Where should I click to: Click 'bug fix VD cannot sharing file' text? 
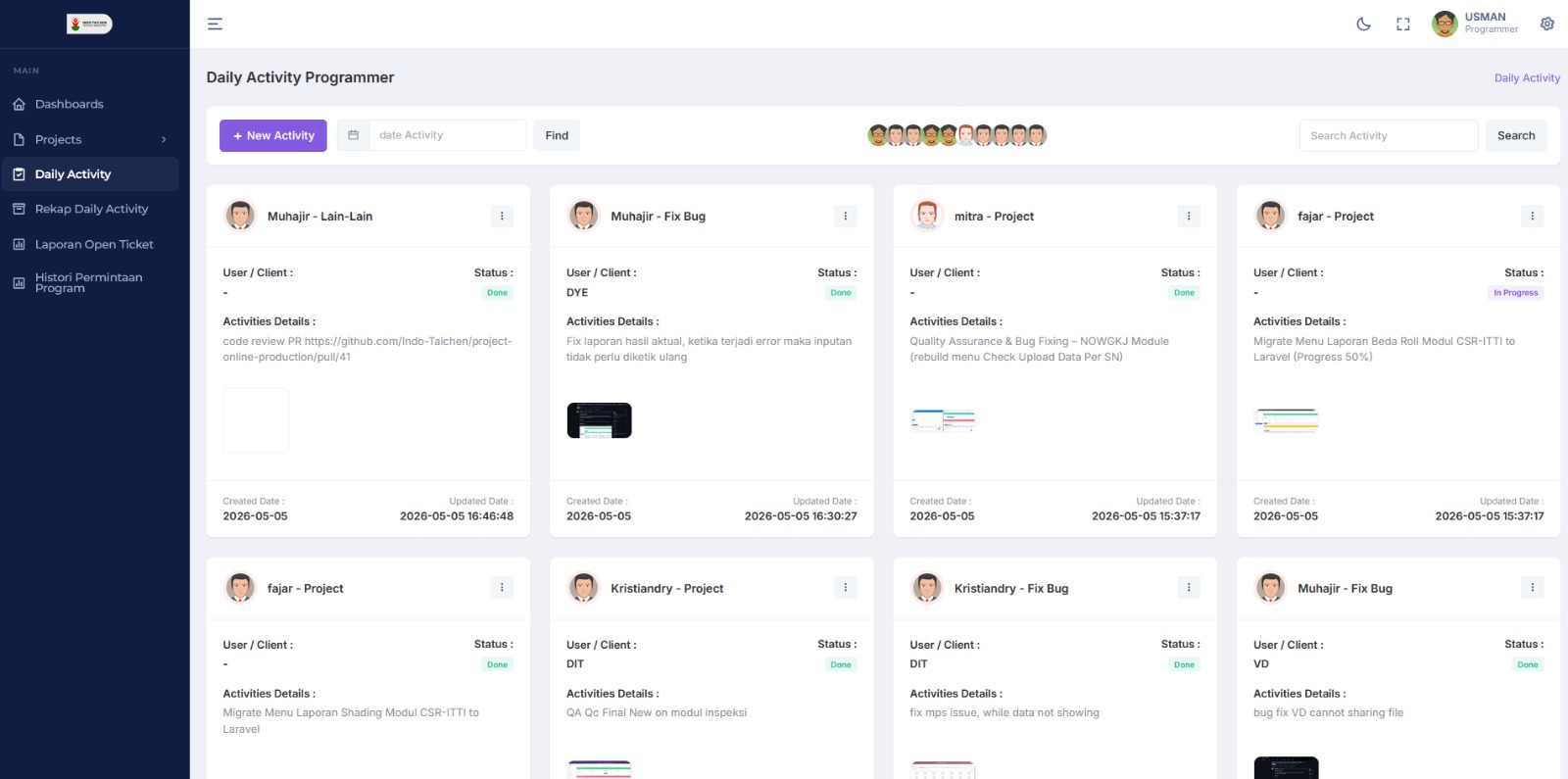(1328, 713)
